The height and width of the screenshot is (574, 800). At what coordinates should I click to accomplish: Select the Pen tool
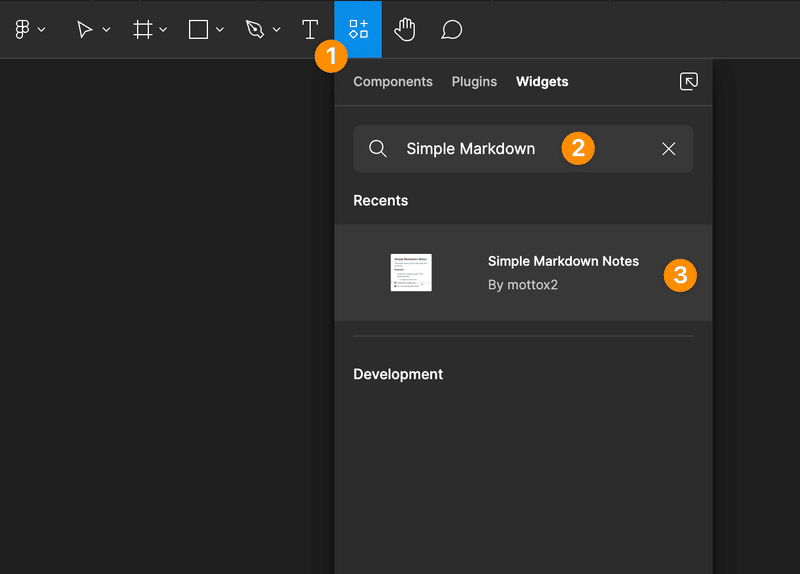click(x=255, y=30)
